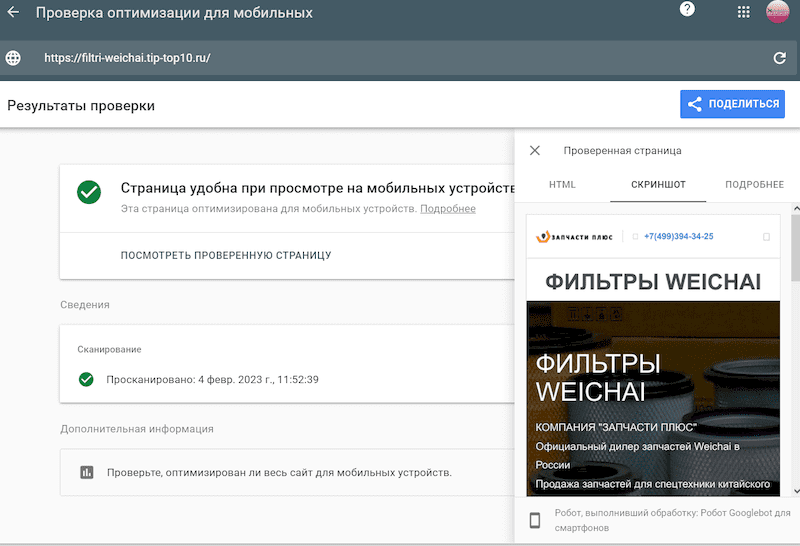The height and width of the screenshot is (546, 800).
Task: Open the Google apps grid icon
Action: [744, 12]
